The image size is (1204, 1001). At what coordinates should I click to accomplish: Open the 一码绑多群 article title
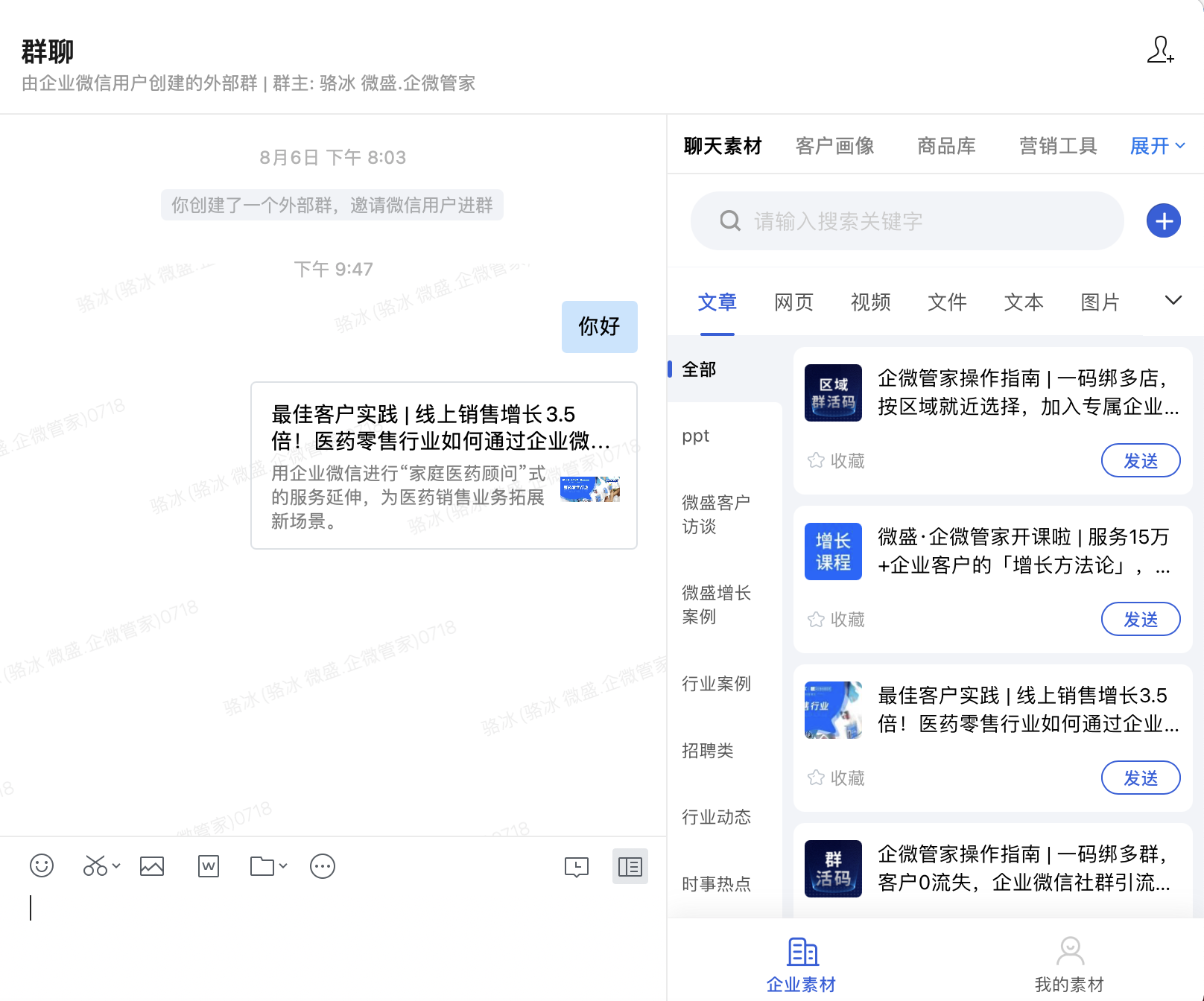point(1025,868)
